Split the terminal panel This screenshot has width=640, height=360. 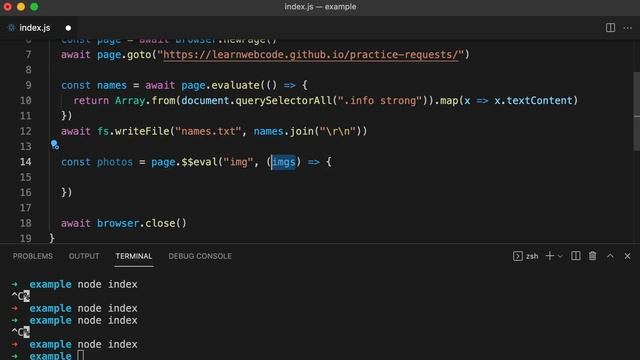click(576, 256)
